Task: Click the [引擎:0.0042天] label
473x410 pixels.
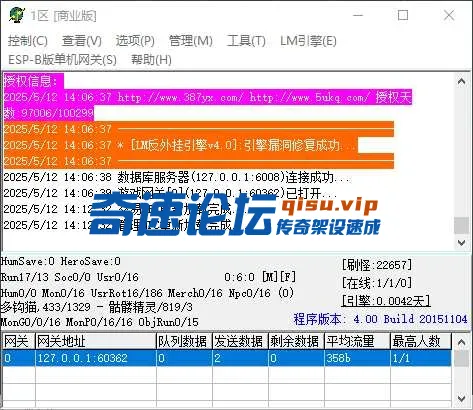Action: coord(386,301)
